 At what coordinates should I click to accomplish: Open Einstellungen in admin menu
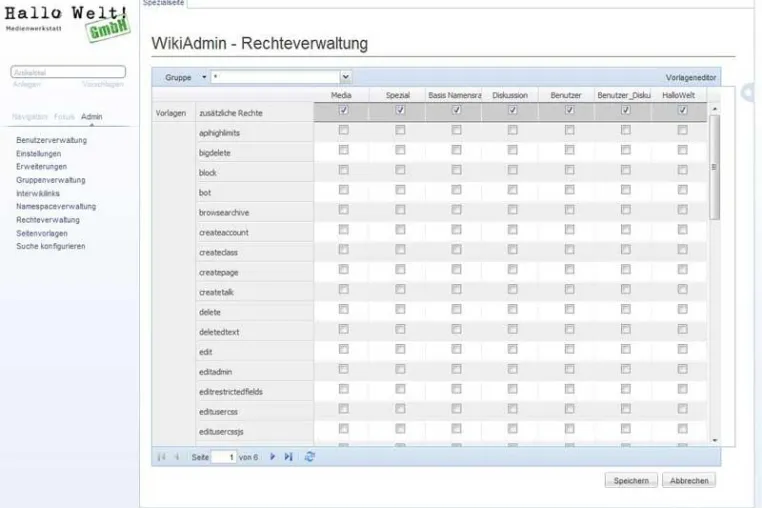click(x=38, y=154)
